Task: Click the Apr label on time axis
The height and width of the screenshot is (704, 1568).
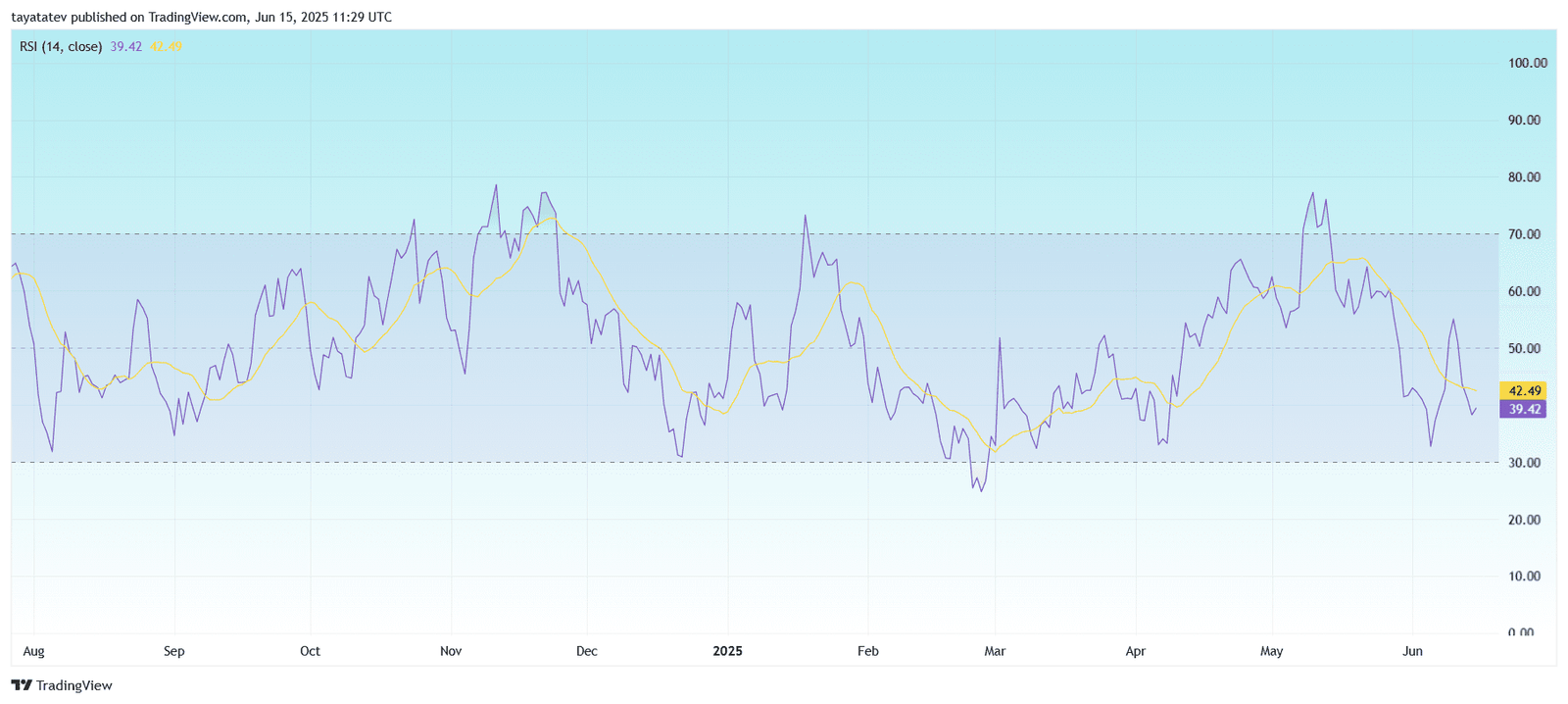Action: coord(1136,651)
